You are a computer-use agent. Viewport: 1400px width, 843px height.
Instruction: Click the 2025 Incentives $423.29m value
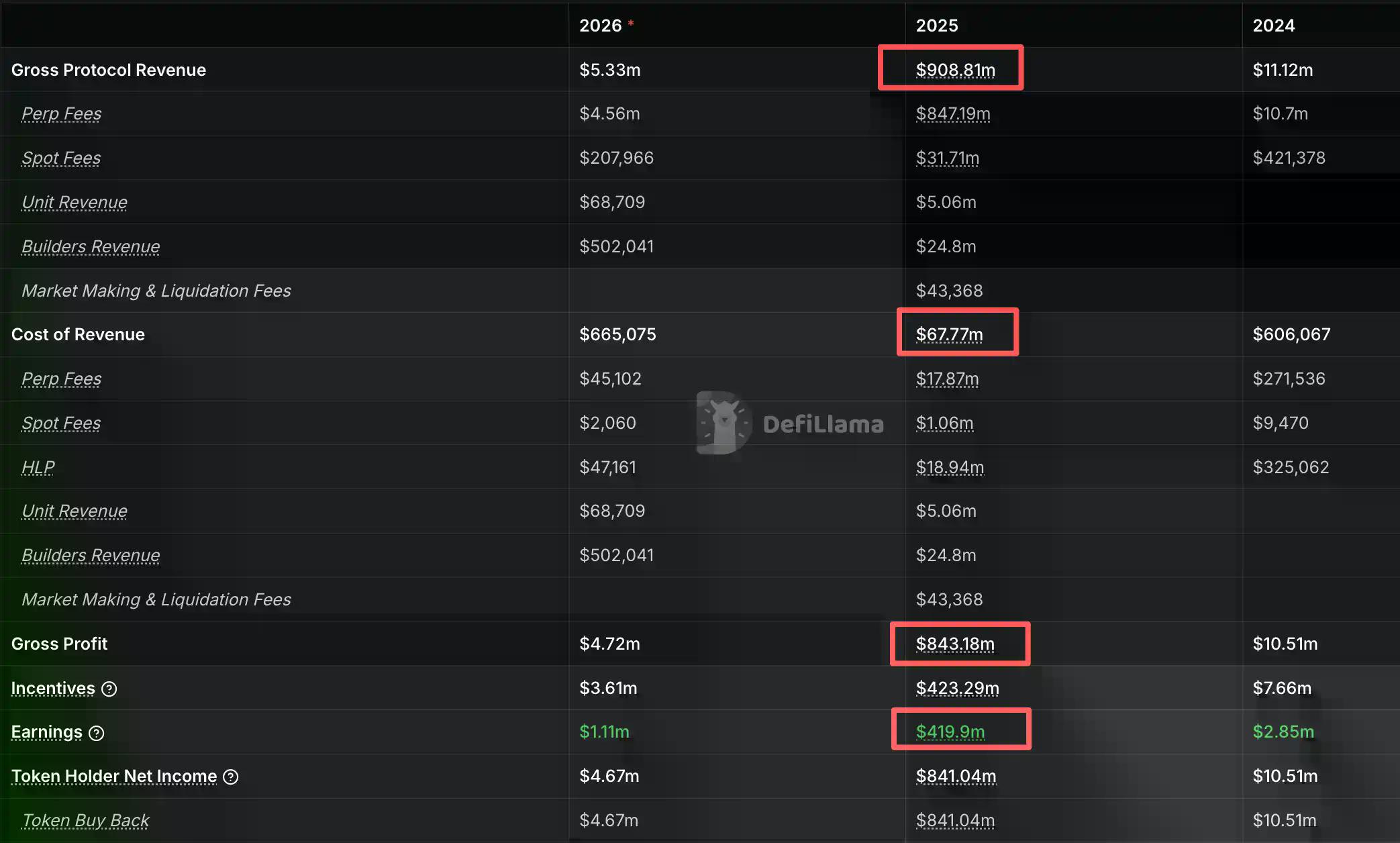pyautogui.click(x=957, y=688)
